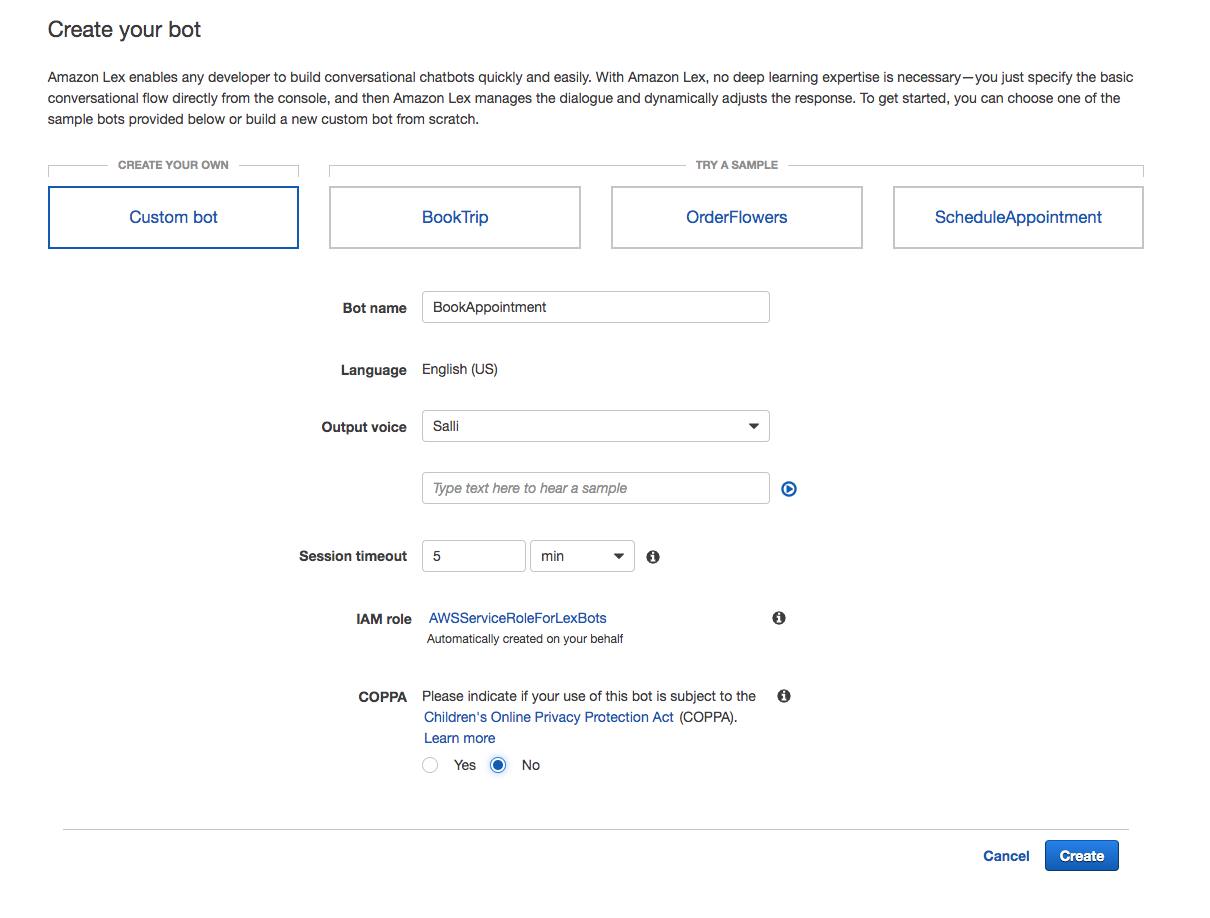Show info about the IAM role
1210x918 pixels.
pos(779,618)
